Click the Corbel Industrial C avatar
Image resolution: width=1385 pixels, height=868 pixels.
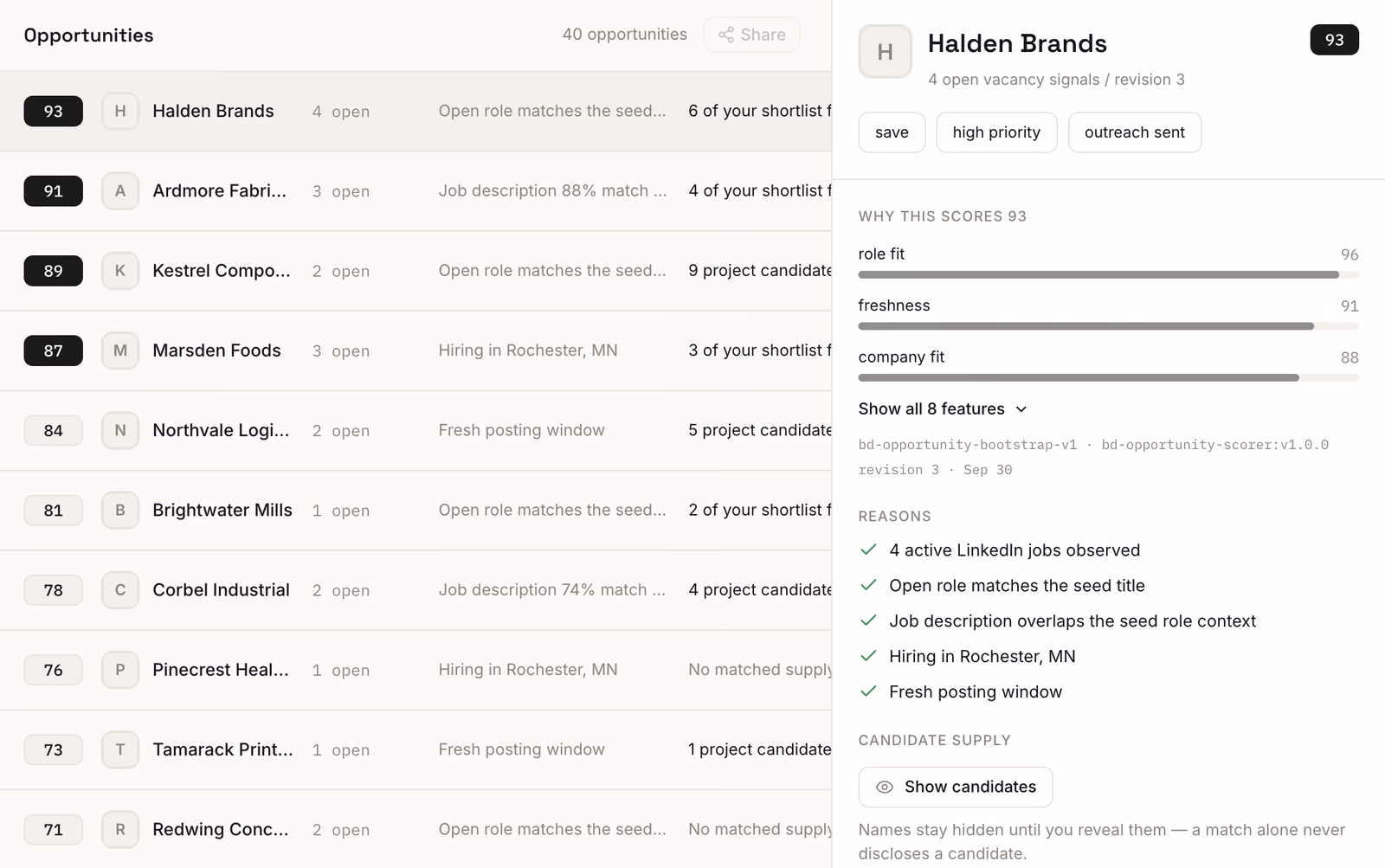point(120,590)
